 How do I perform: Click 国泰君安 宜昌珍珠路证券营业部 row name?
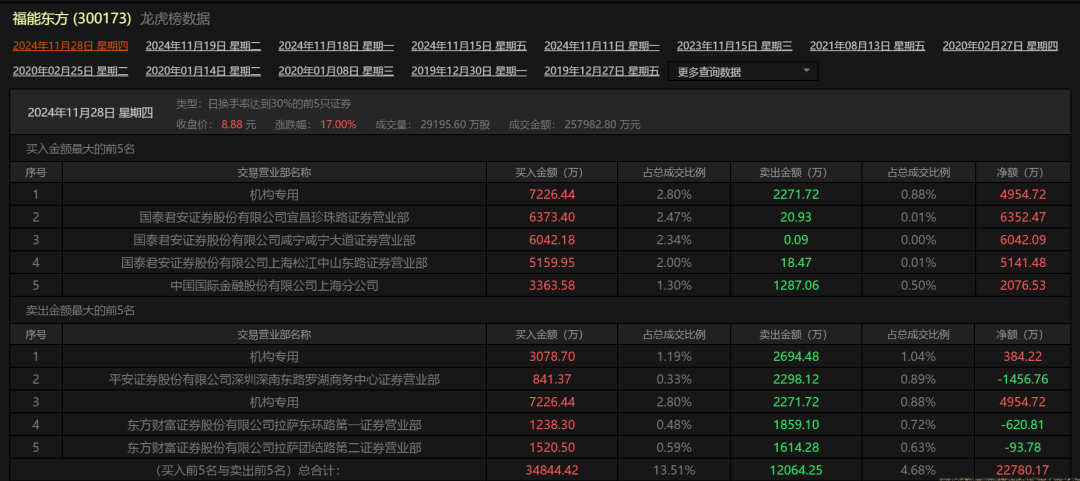(274, 217)
